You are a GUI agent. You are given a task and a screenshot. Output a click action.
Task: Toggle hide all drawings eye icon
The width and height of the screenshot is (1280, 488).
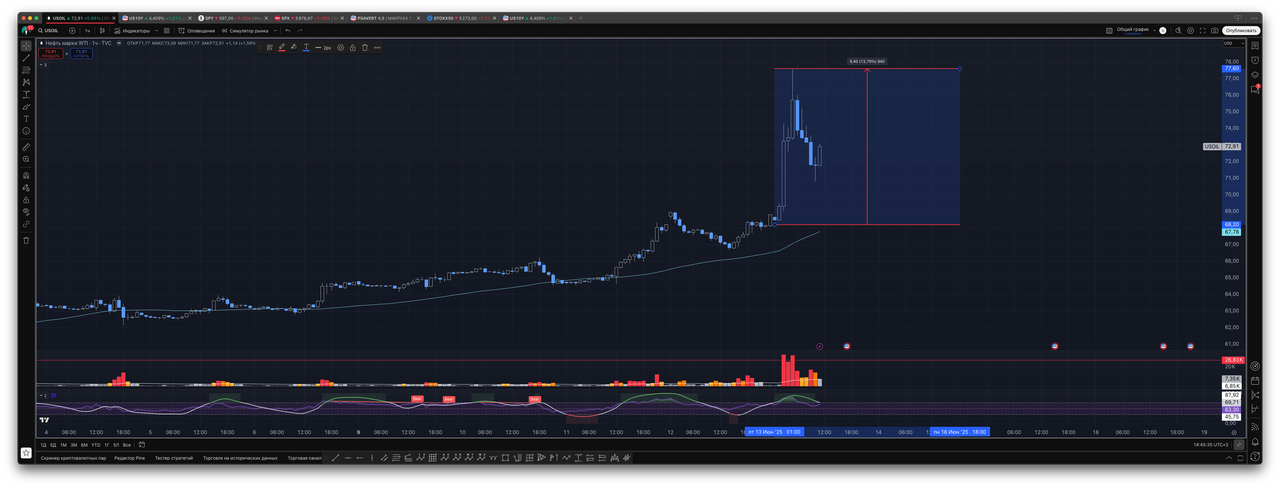[x=26, y=211]
